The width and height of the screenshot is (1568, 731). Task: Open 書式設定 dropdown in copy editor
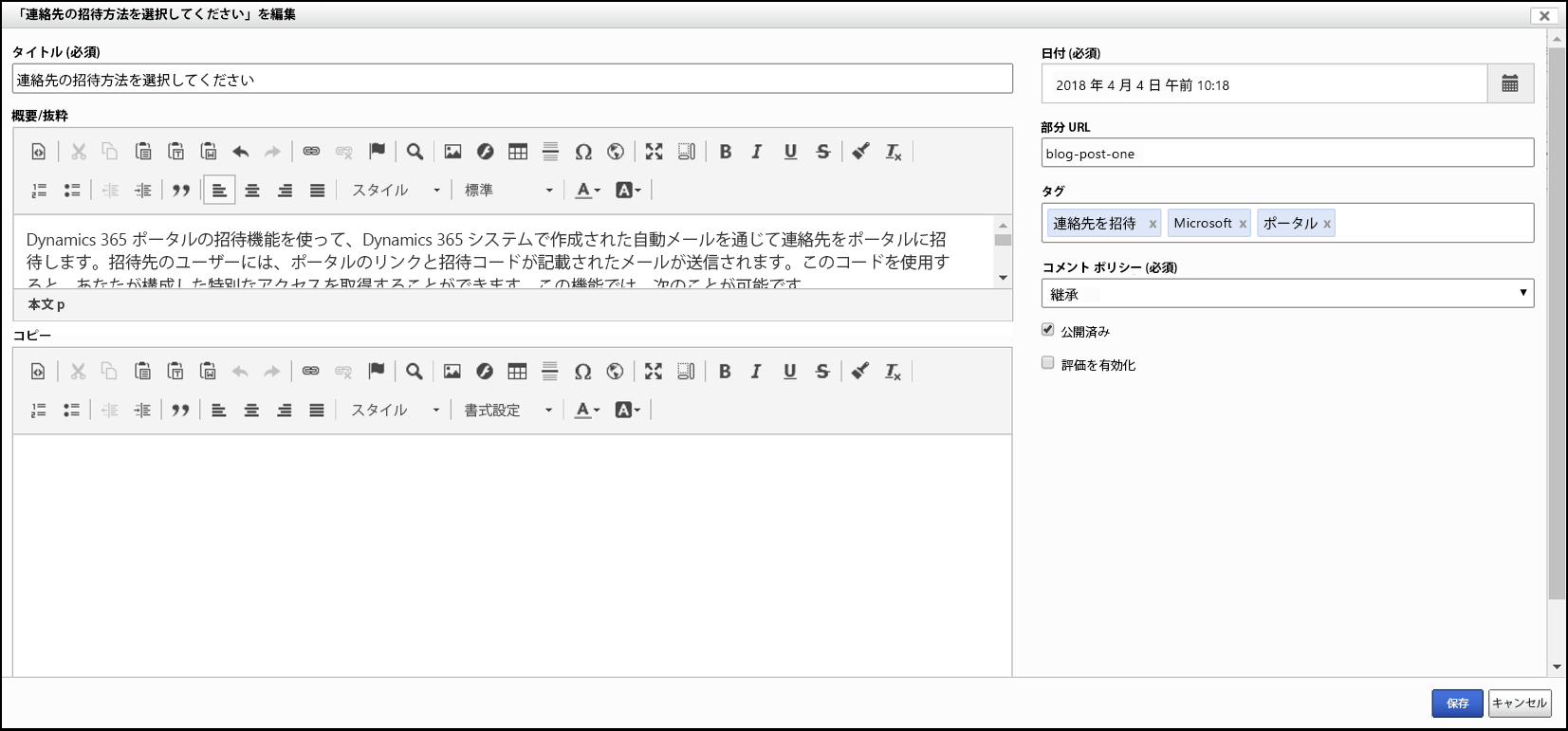tap(507, 411)
